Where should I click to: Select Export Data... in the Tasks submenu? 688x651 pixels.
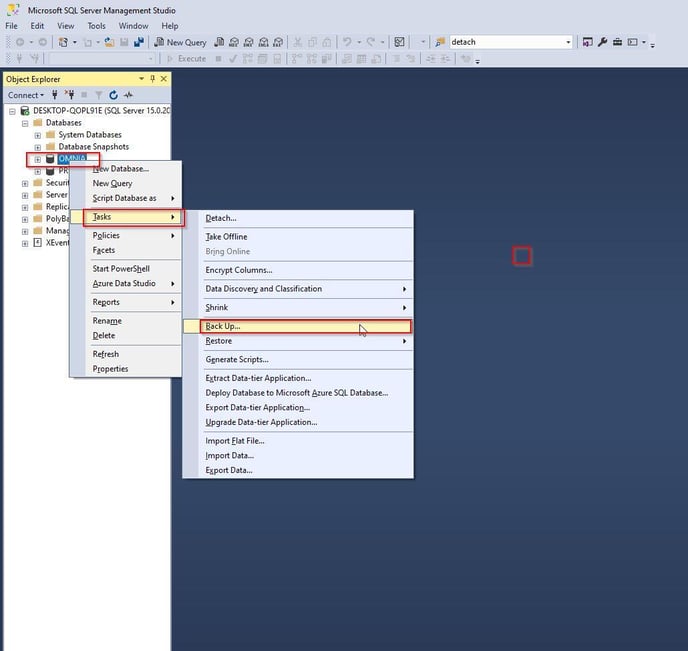point(298,470)
